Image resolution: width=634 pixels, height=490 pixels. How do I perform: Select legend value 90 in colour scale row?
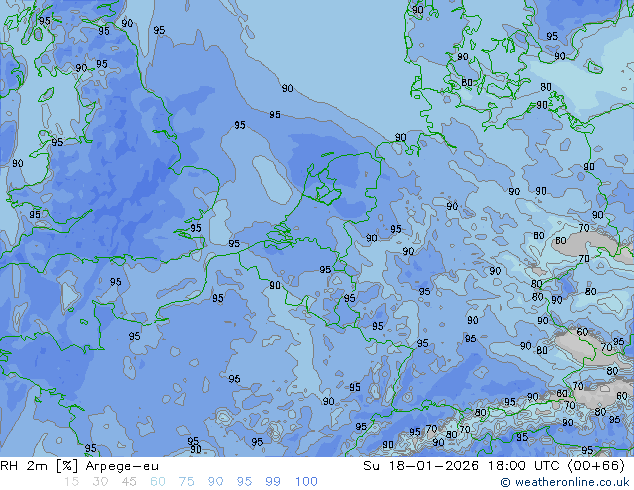click(x=215, y=482)
